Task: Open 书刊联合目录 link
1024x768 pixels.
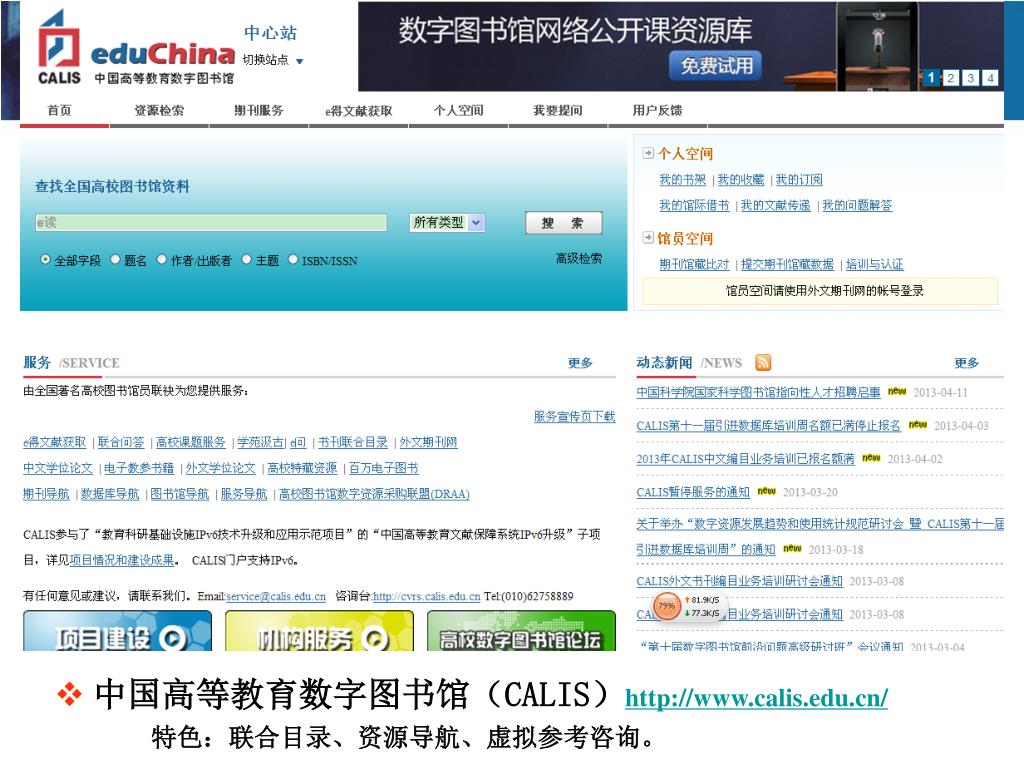Action: (x=353, y=442)
